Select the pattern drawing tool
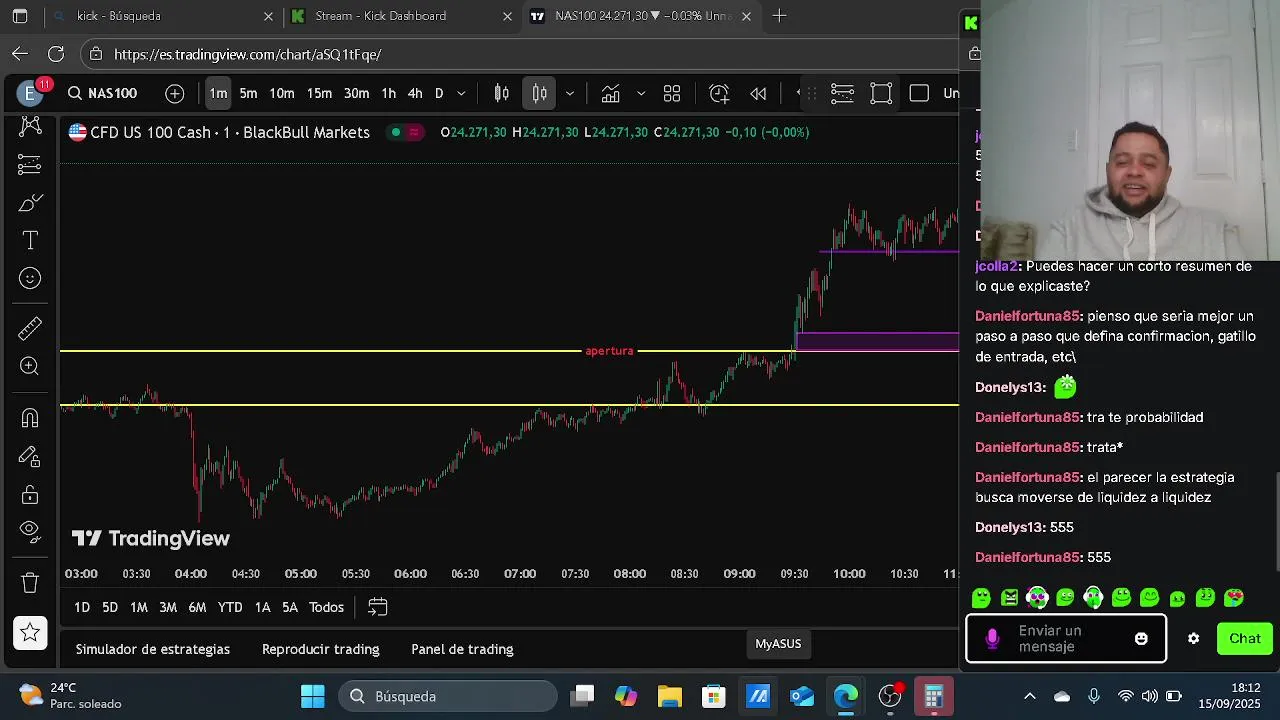1280x720 pixels. pyautogui.click(x=30, y=125)
